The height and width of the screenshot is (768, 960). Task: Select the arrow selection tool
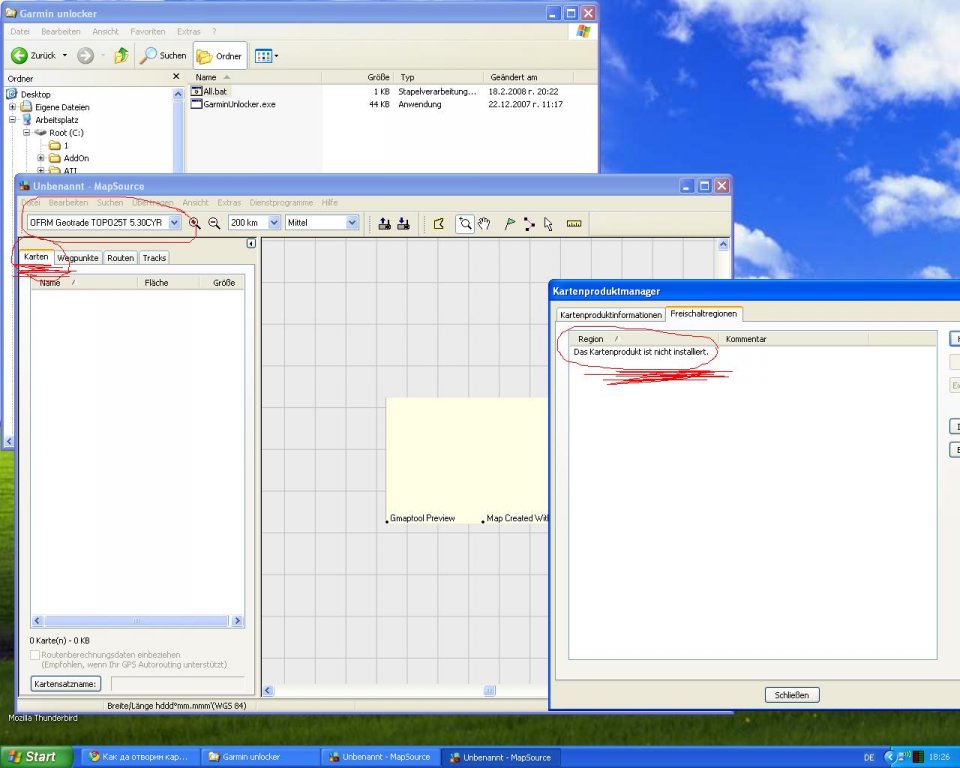548,224
